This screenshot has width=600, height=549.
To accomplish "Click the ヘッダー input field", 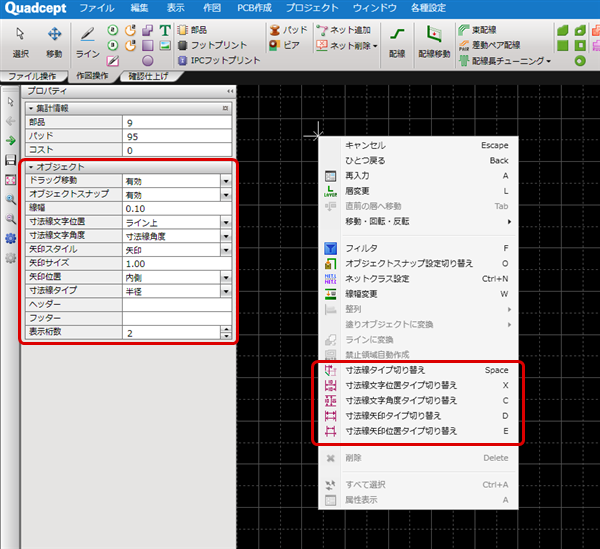I will pyautogui.click(x=177, y=305).
